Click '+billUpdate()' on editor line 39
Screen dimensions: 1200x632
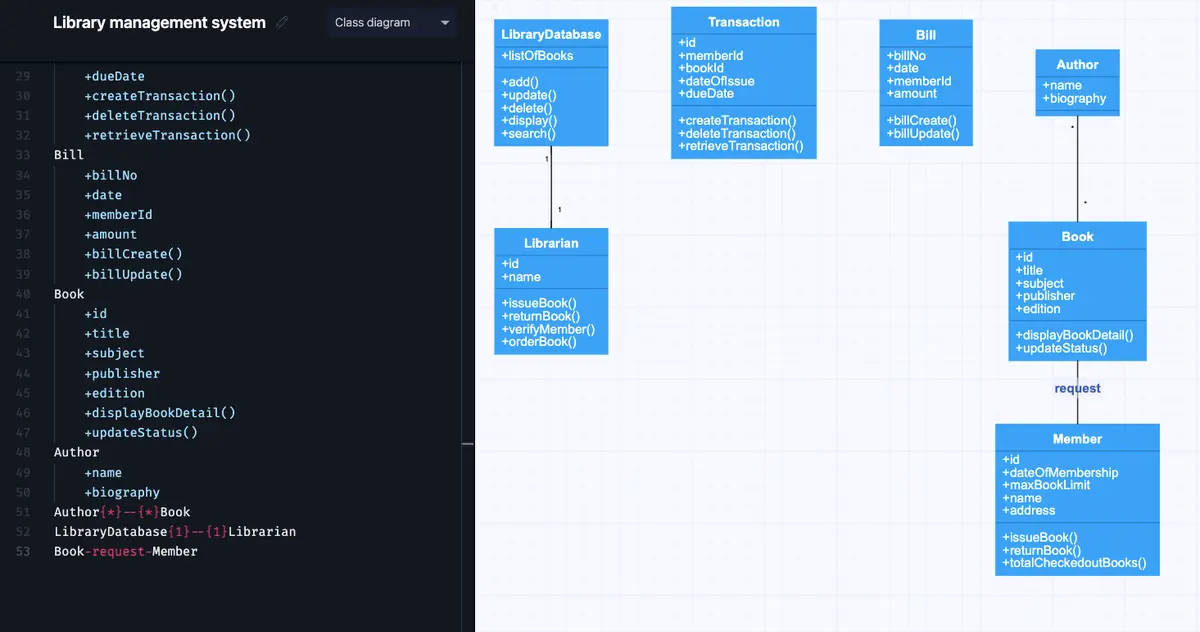(133, 274)
